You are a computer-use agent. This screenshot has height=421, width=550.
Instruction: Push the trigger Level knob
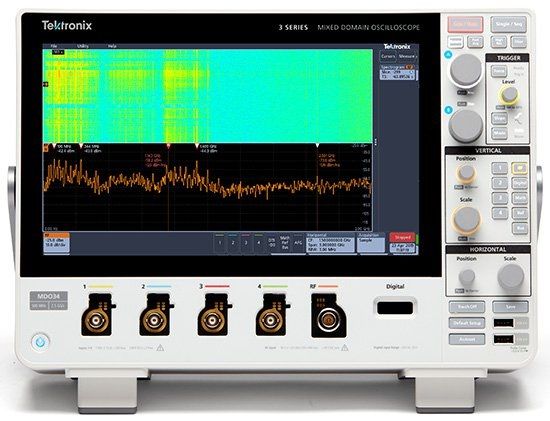pyautogui.click(x=509, y=94)
